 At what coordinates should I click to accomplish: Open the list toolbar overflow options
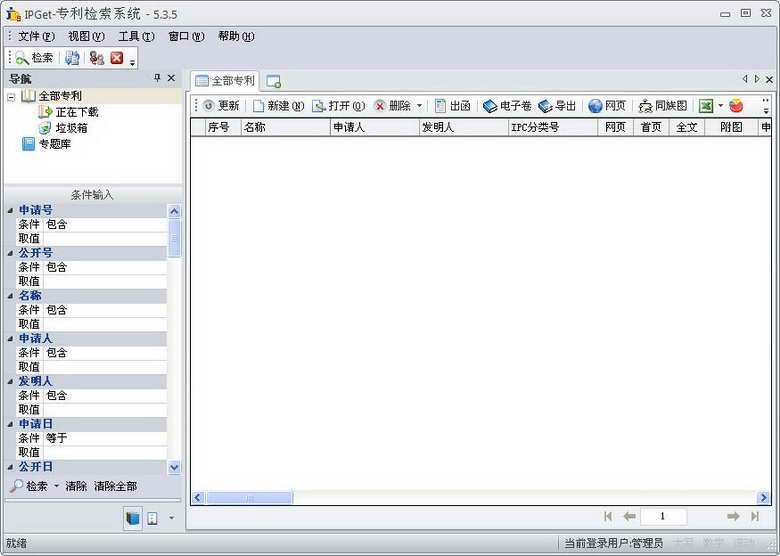[x=766, y=106]
